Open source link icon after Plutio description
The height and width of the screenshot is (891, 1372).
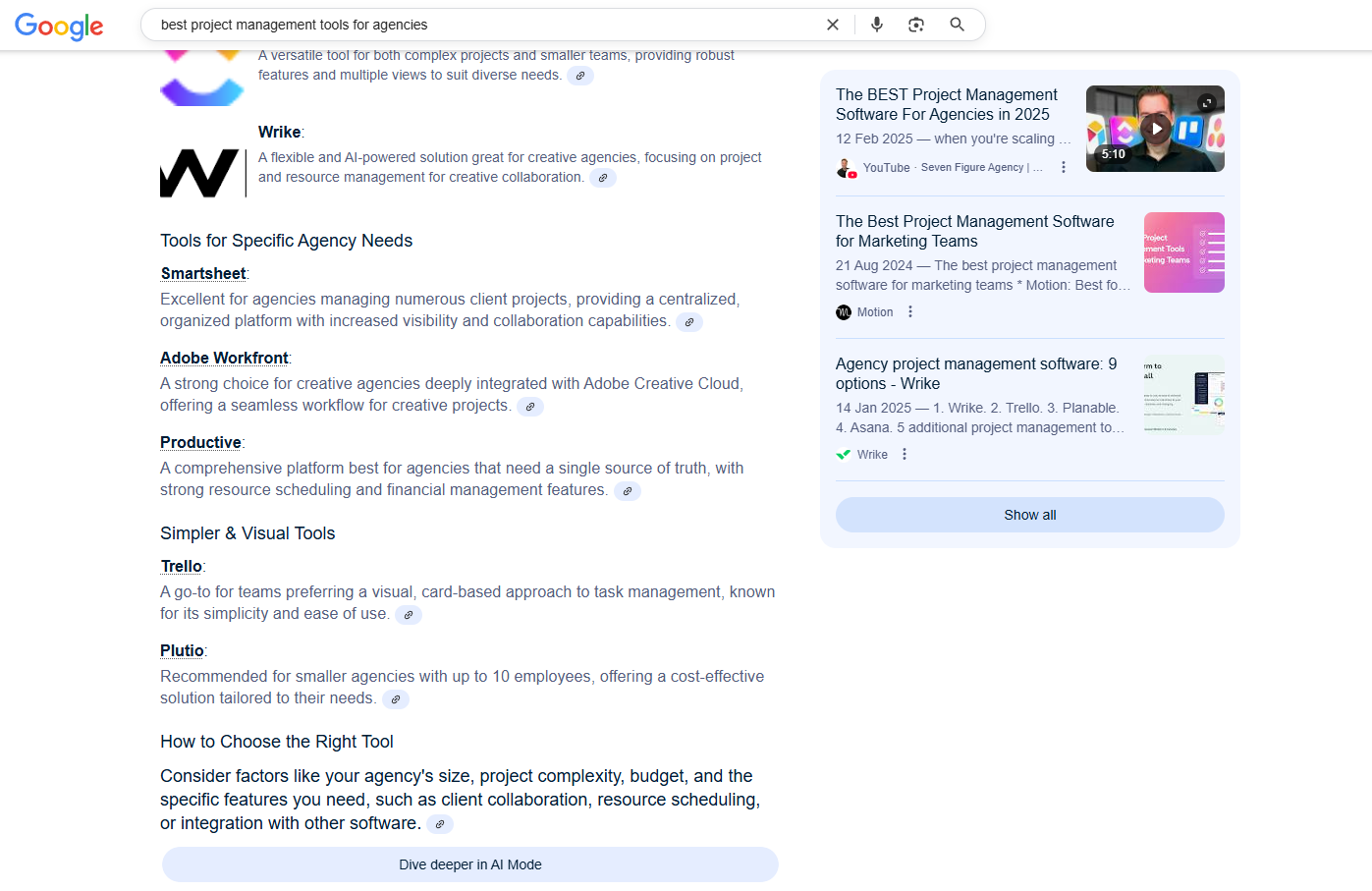(396, 699)
